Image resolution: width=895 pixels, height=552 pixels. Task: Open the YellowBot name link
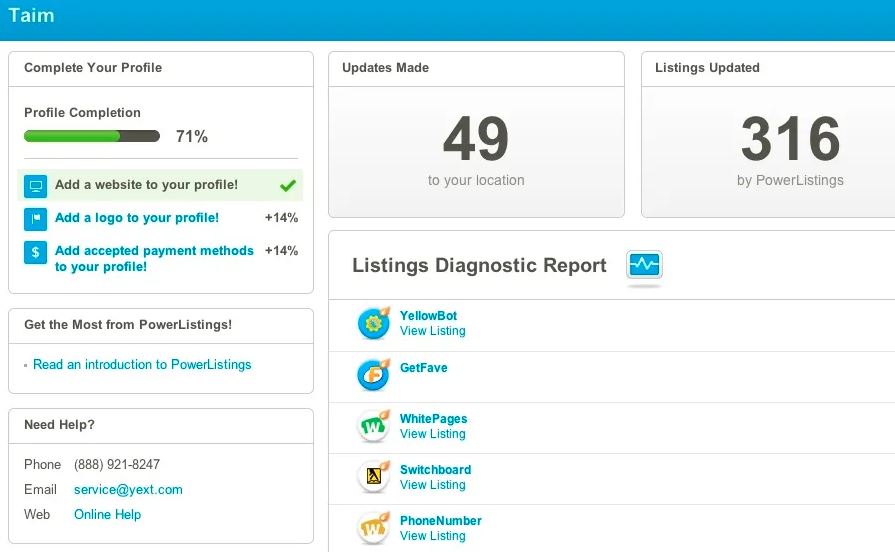[428, 316]
